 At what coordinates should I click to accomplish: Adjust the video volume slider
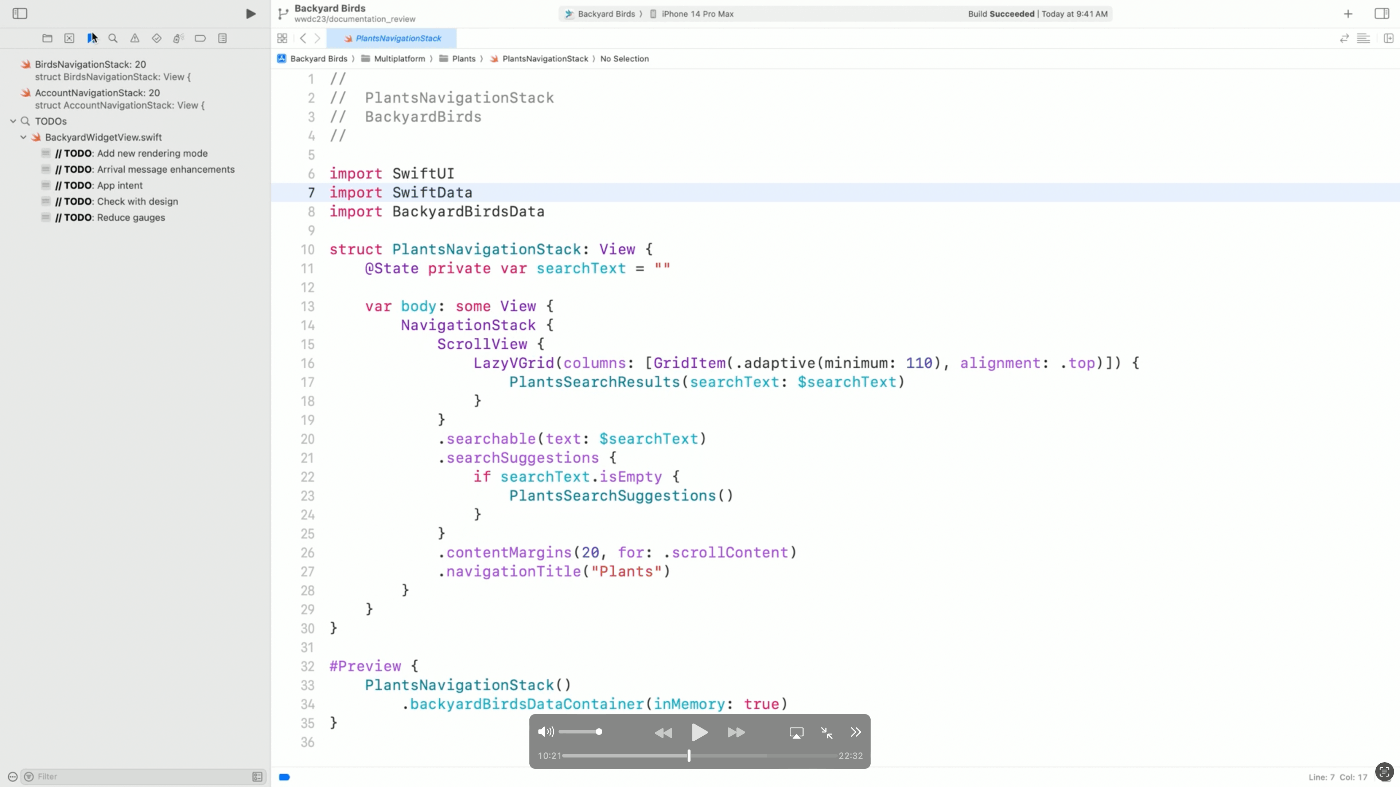pyautogui.click(x=580, y=732)
